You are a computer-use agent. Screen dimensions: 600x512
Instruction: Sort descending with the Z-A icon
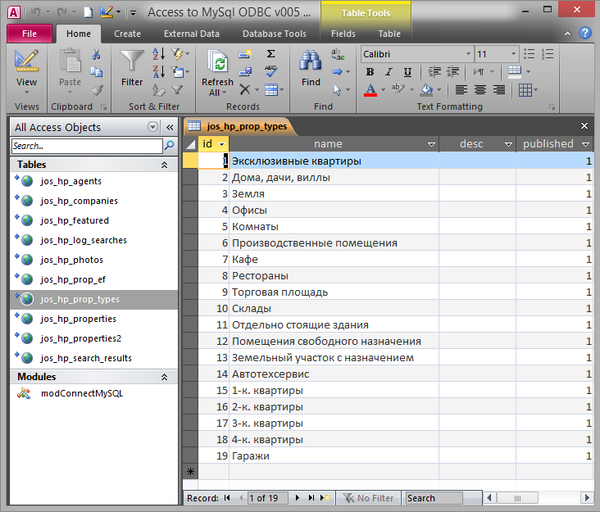click(159, 72)
